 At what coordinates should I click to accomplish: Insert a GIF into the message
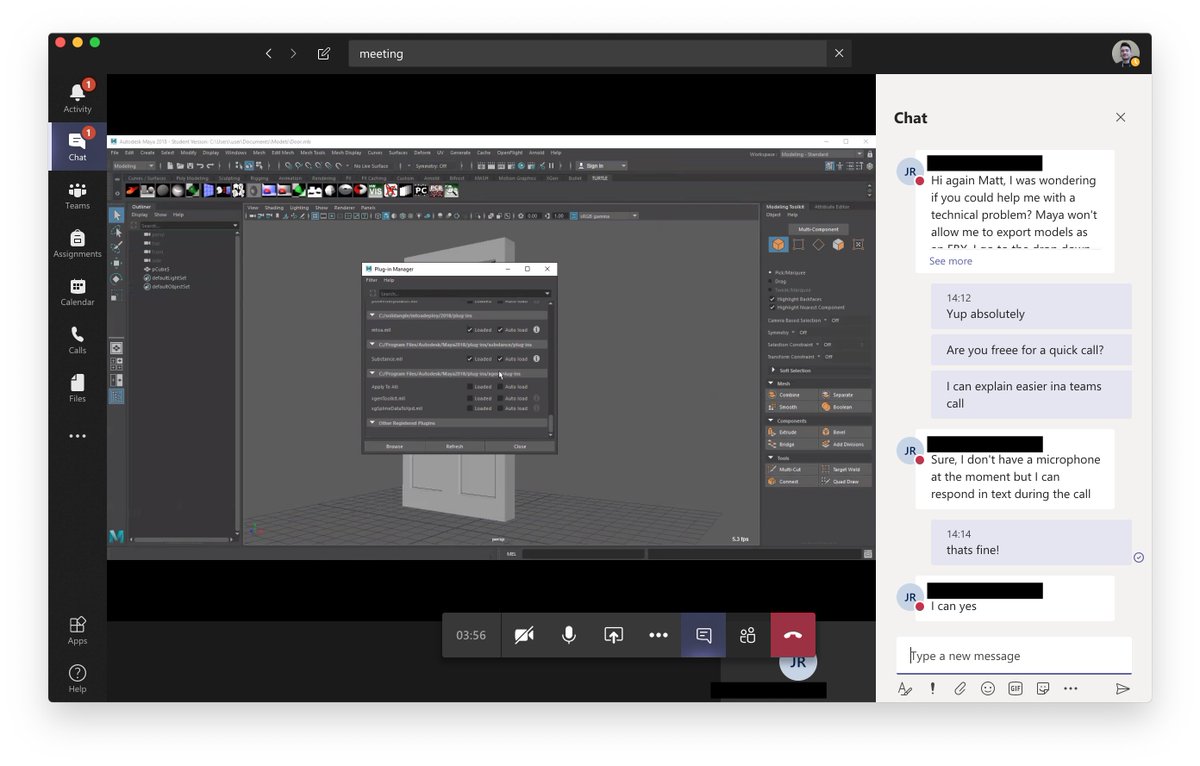1015,689
